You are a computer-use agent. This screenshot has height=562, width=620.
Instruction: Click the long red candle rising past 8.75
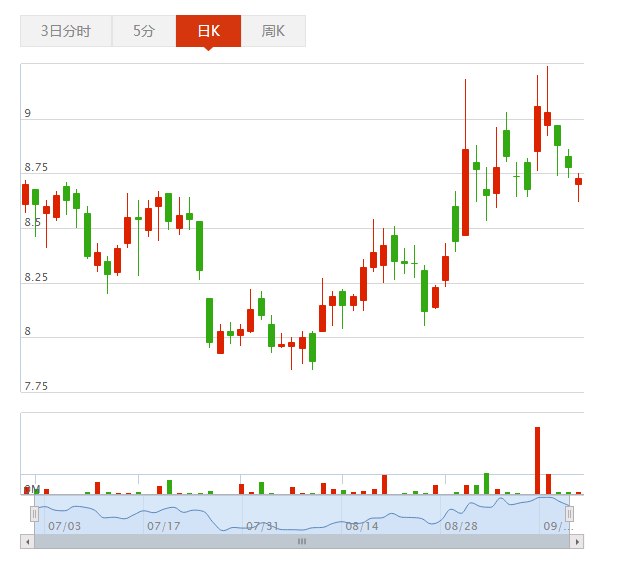point(465,191)
